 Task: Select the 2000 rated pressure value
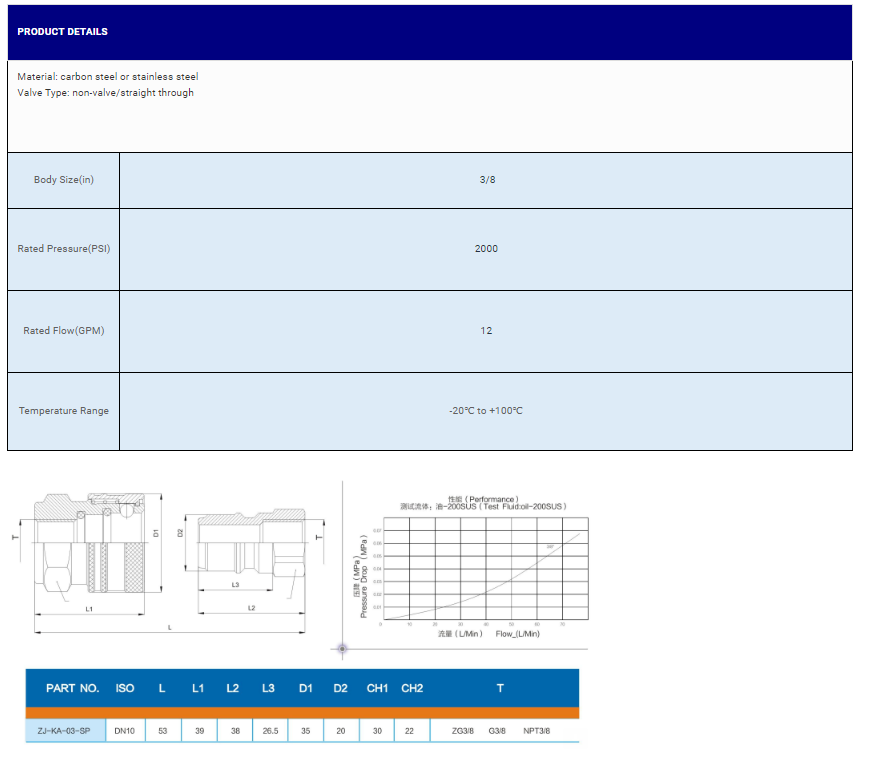click(486, 249)
